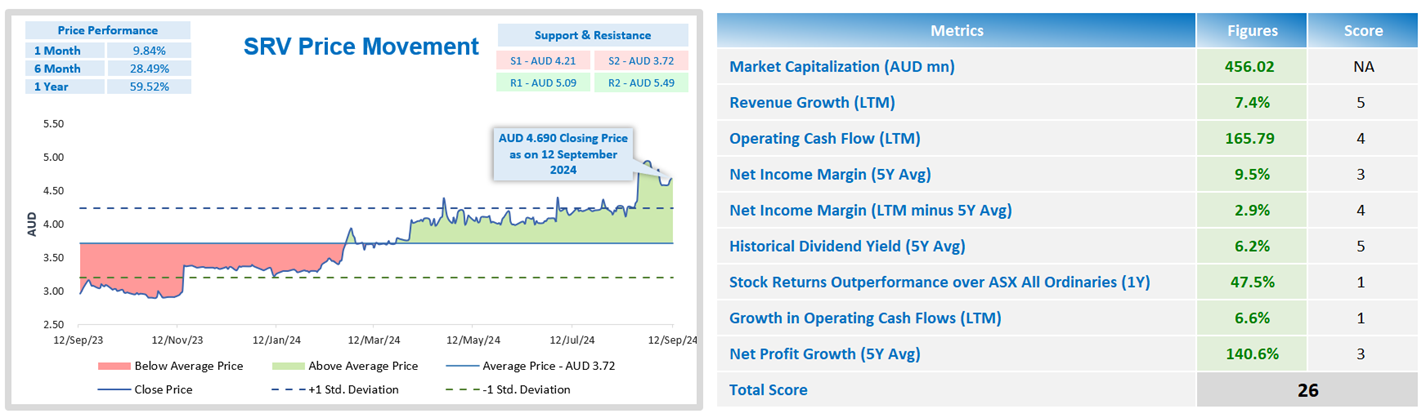Select the 456.02 figure cell
Viewport: 1426px width, 418px height.
(x=1251, y=67)
